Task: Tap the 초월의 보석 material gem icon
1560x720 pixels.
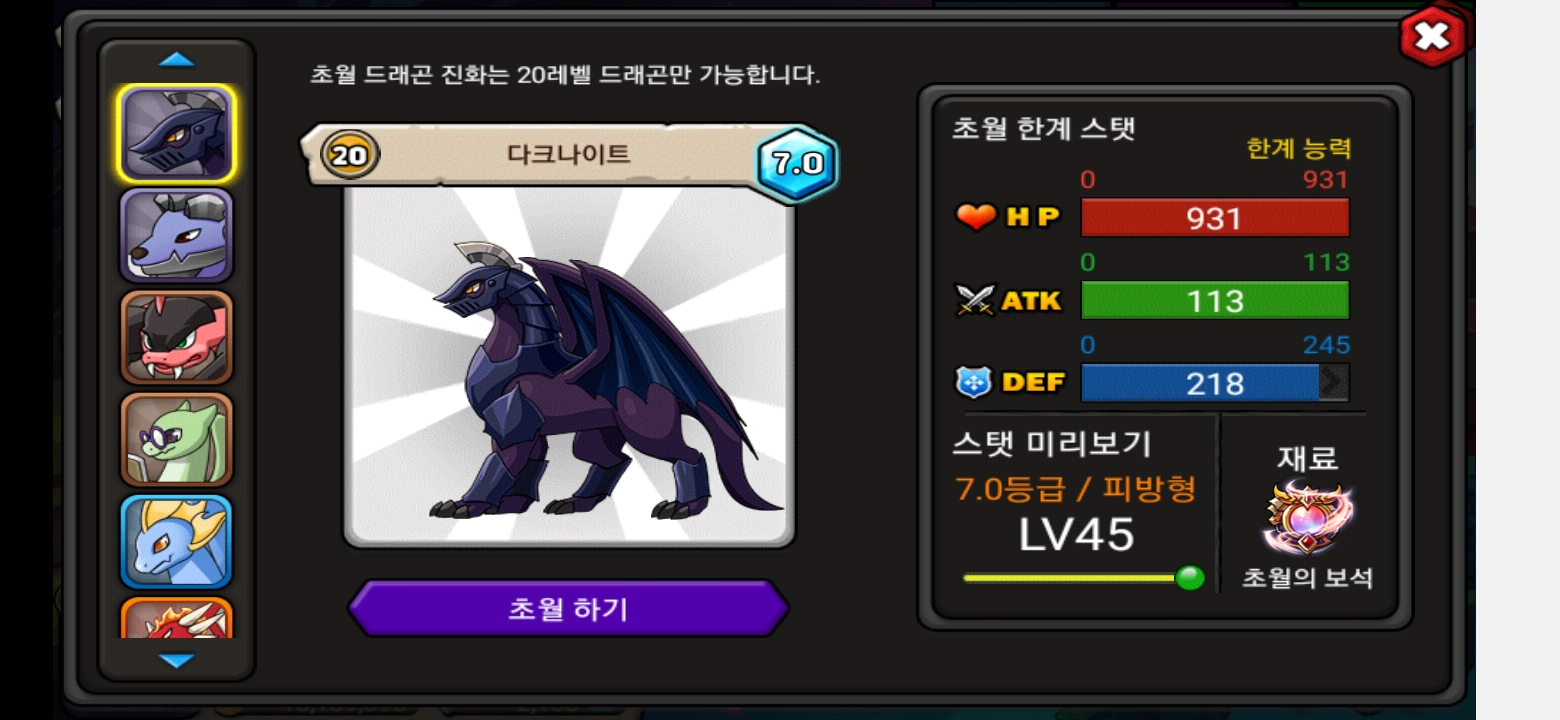Action: coord(1308,519)
